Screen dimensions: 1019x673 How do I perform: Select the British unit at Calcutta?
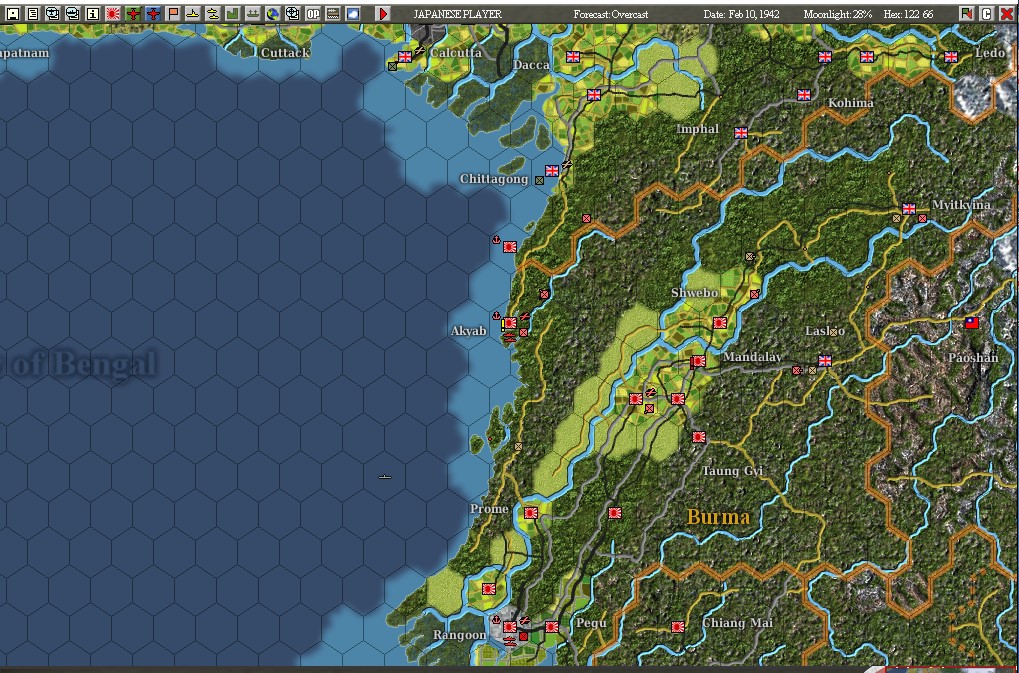click(405, 57)
